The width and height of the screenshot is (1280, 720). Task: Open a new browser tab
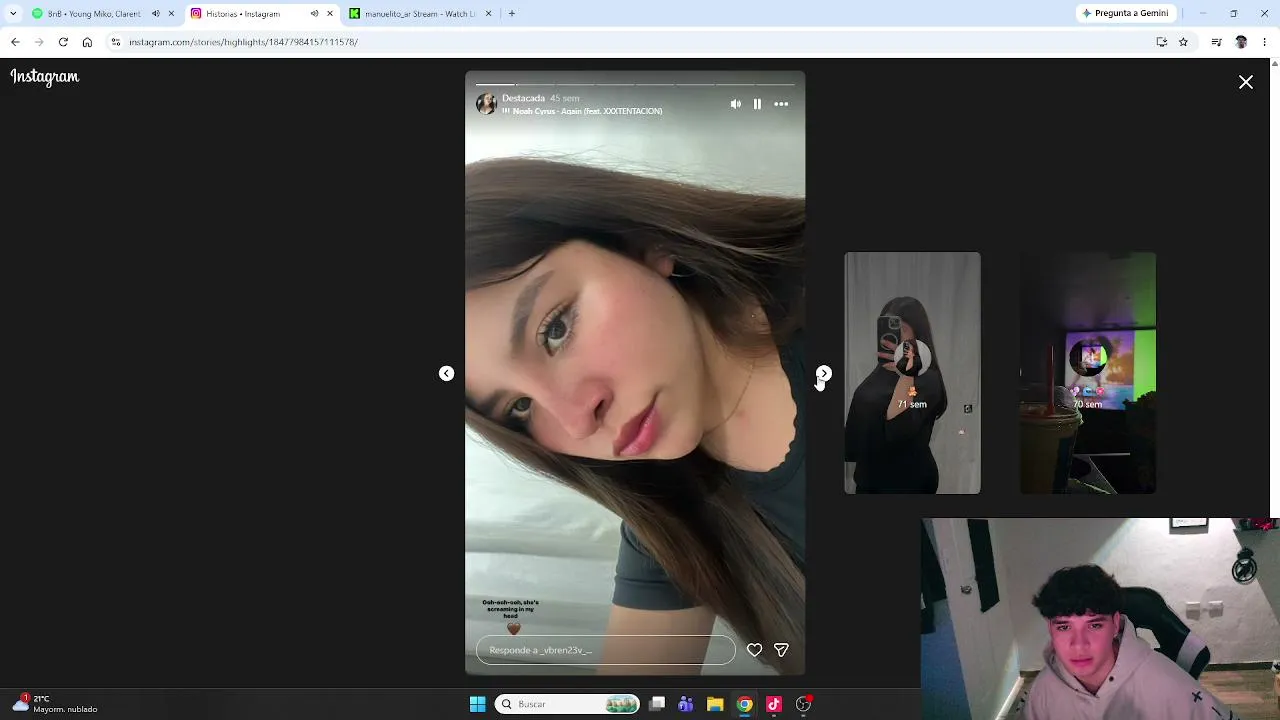[x=512, y=14]
